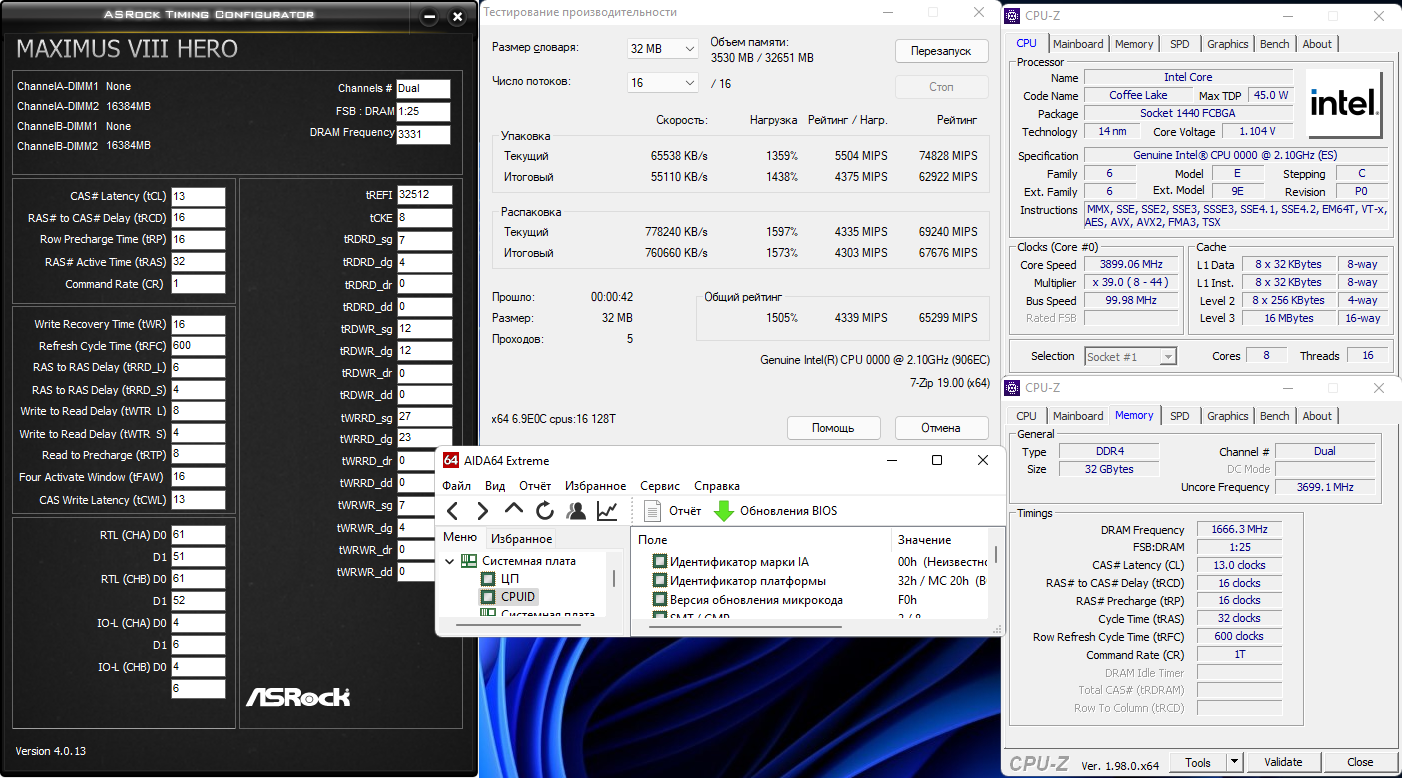The width and height of the screenshot is (1402, 778).
Task: Open the Сервис menu in AIDA64
Action: pyautogui.click(x=659, y=486)
